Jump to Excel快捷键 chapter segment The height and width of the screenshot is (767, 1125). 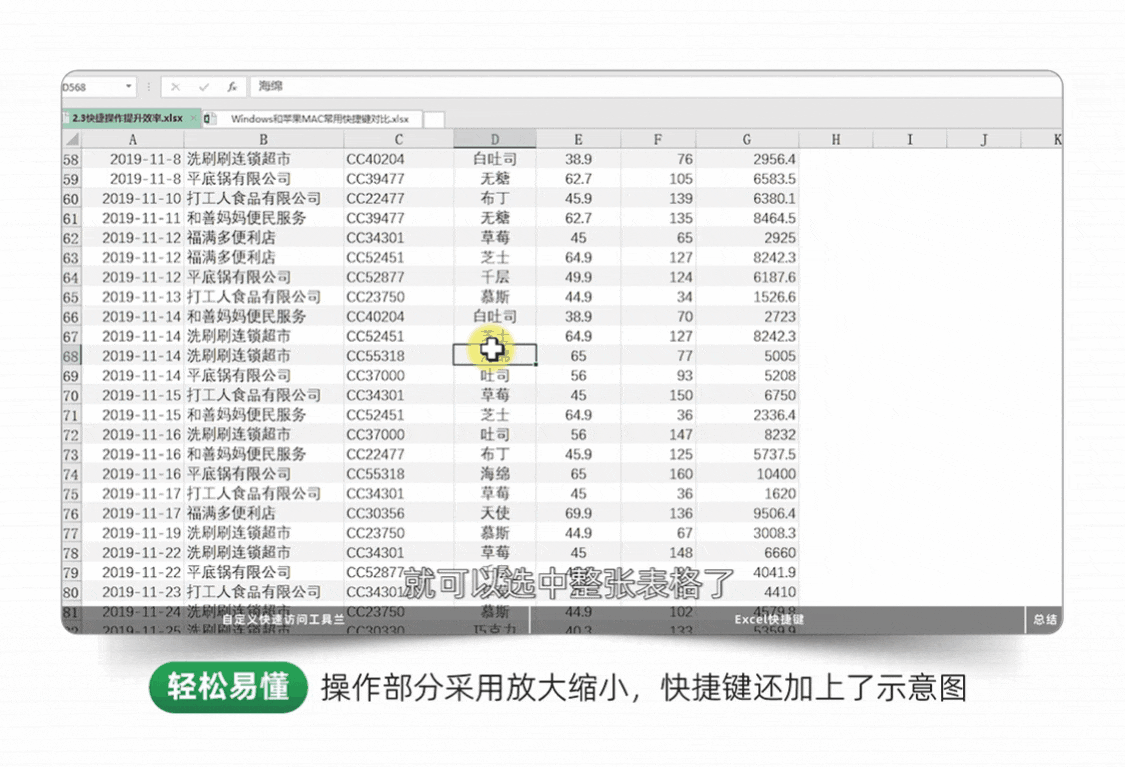click(769, 619)
